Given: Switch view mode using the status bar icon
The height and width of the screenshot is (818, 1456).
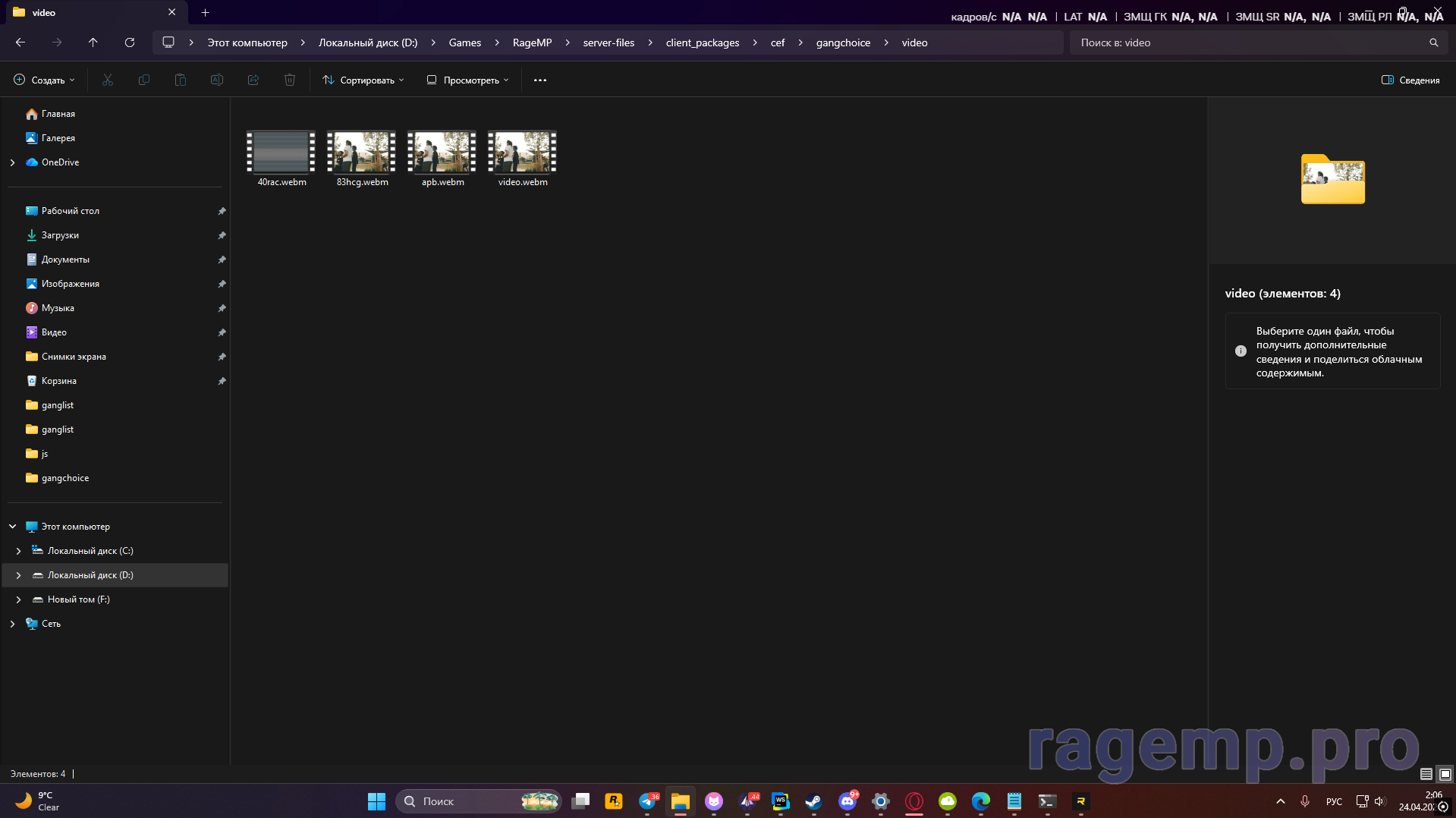Looking at the screenshot, I should pyautogui.click(x=1426, y=774).
